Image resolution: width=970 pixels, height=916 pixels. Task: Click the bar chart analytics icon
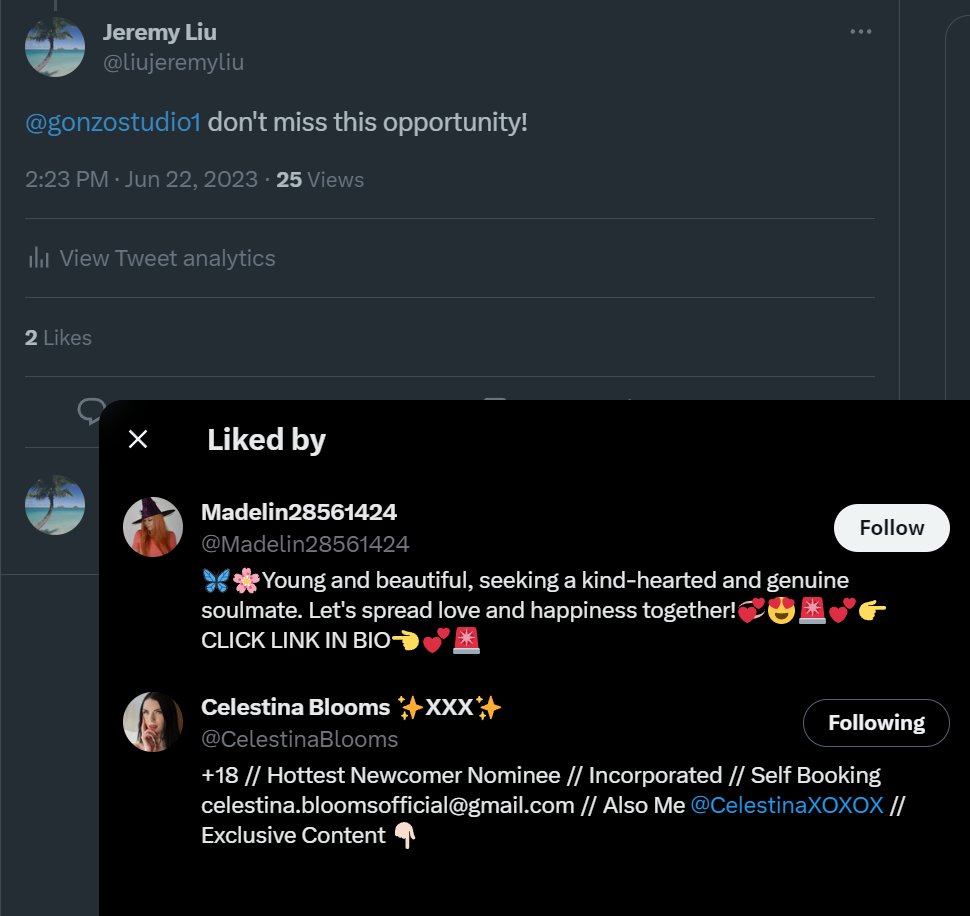pyautogui.click(x=39, y=258)
